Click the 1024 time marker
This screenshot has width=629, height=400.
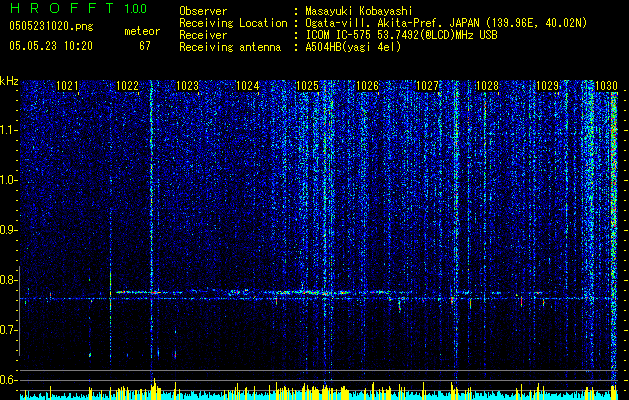pos(248,86)
